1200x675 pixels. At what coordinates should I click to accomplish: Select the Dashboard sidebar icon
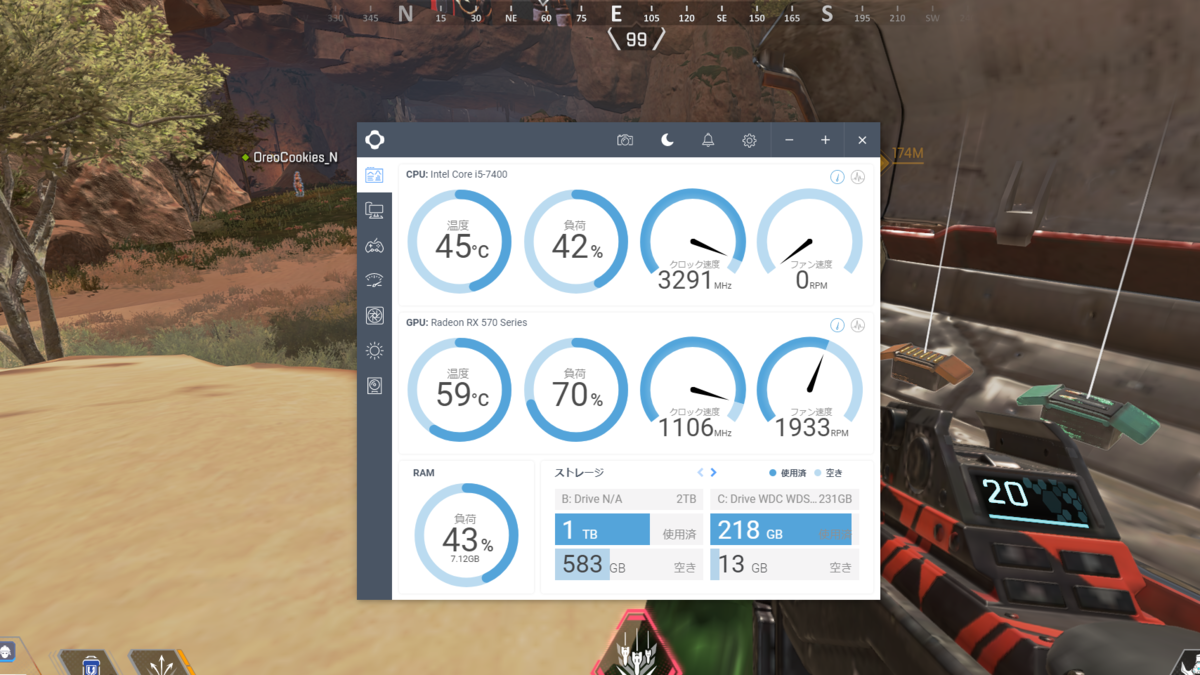(374, 175)
